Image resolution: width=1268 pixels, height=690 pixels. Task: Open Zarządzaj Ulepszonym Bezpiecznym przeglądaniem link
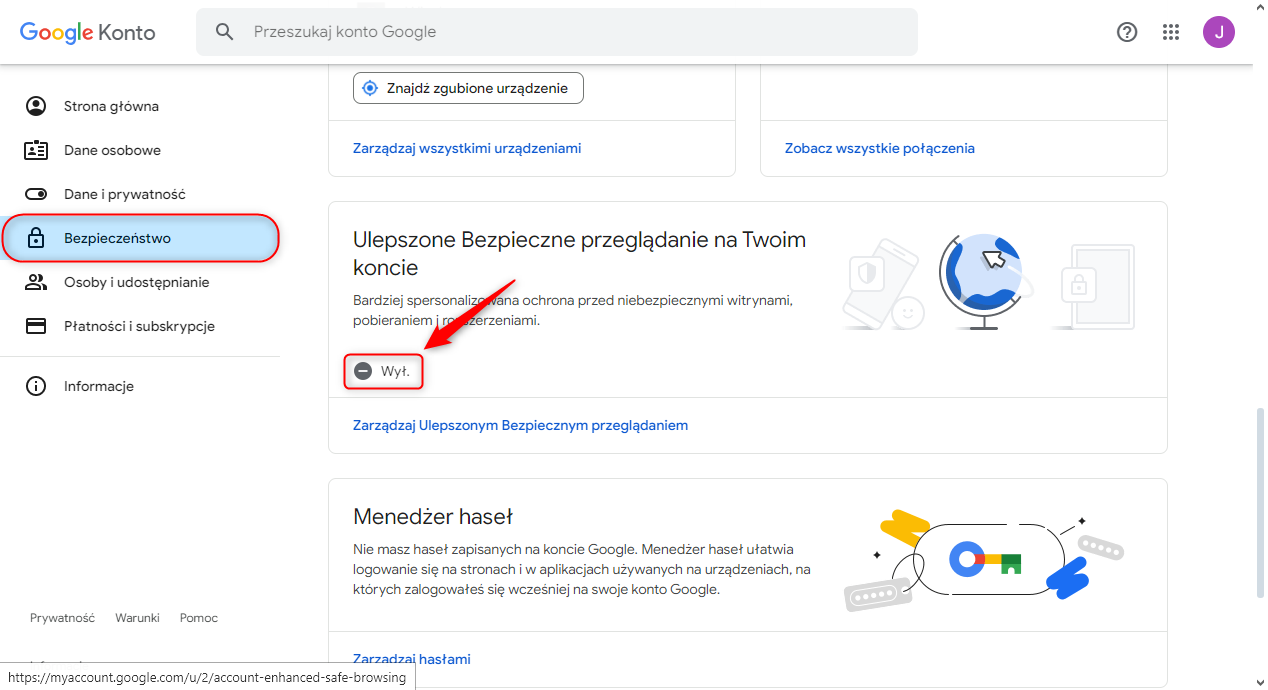(x=520, y=425)
